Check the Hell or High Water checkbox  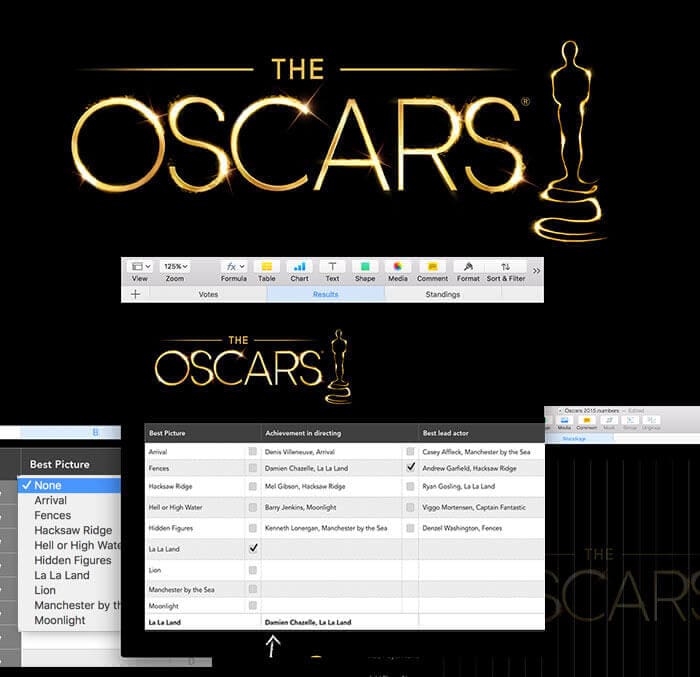[x=253, y=507]
